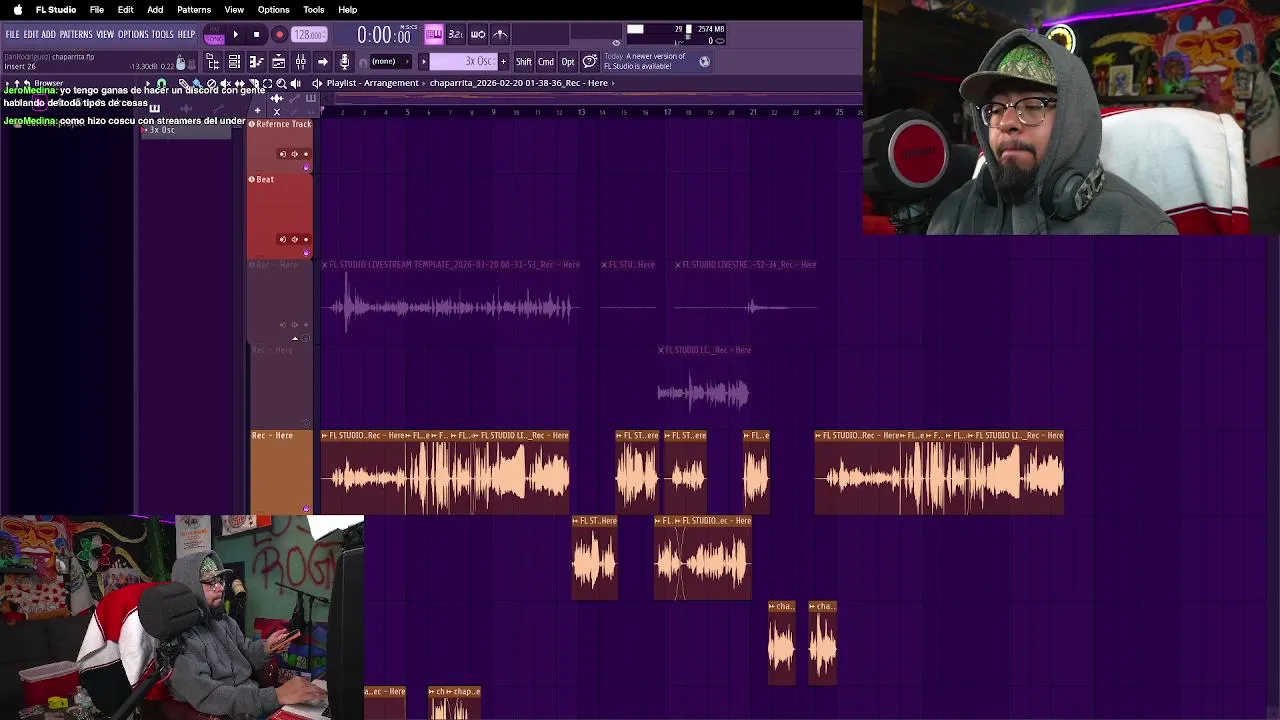Open the FL STUDIO LIVESTREAM TEMPLATE clip menu
This screenshot has width=1280, height=720.
click(x=324, y=265)
